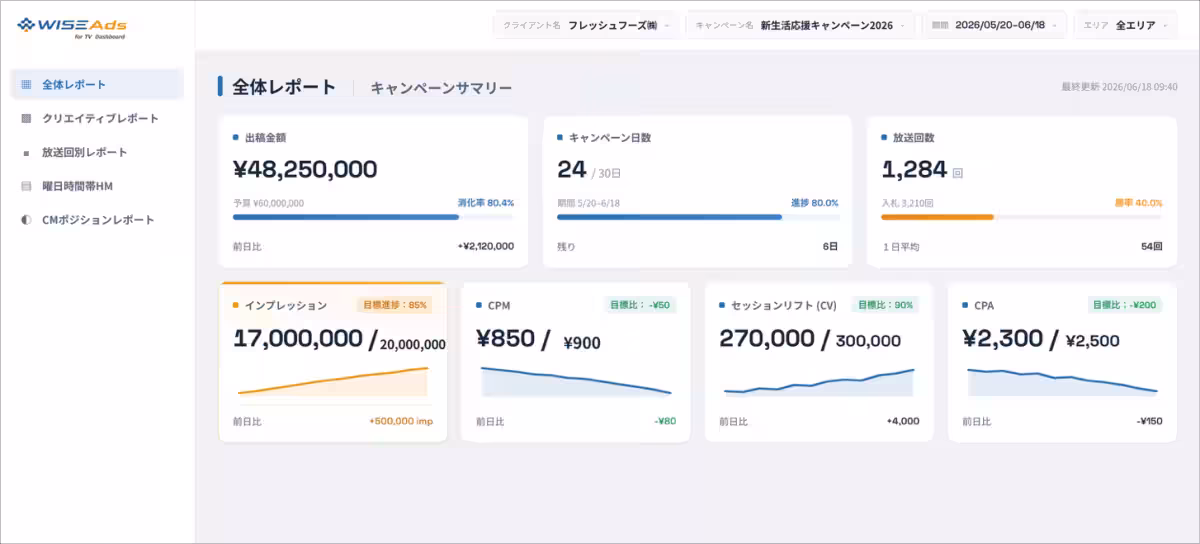The width and height of the screenshot is (1200, 544).
Task: Click the 勝率 40.0% label
Action: (1138, 202)
